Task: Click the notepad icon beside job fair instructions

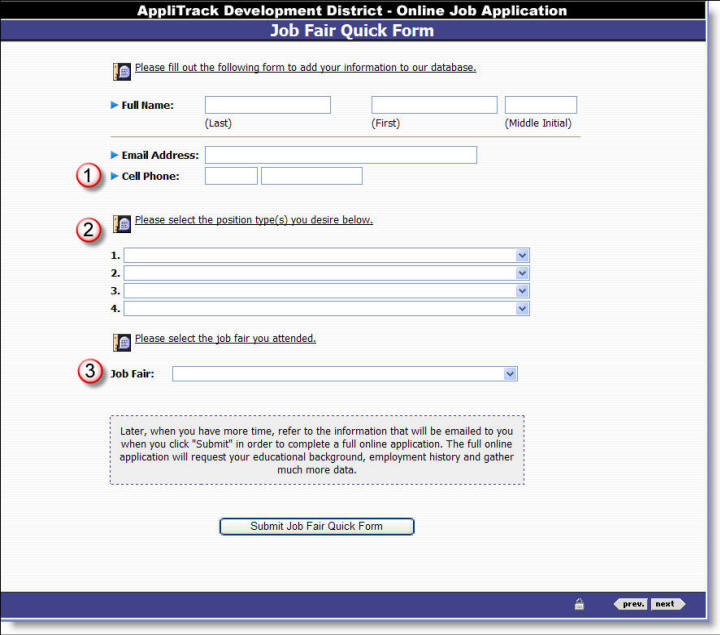Action: pos(122,342)
